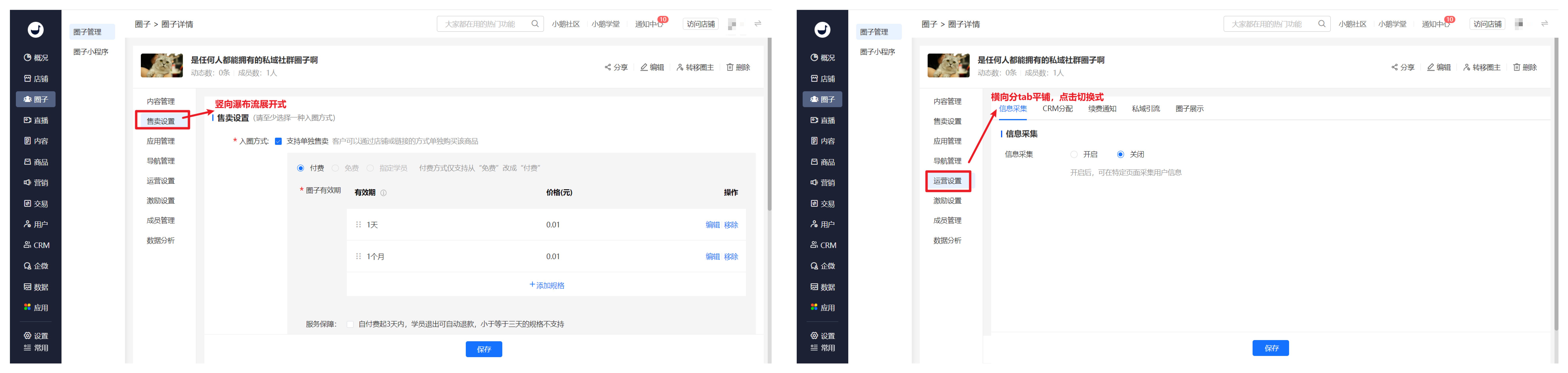Viewport: 1568px width, 373px height.
Task: Click the 分享 share icon in the left screenshot
Action: click(607, 67)
